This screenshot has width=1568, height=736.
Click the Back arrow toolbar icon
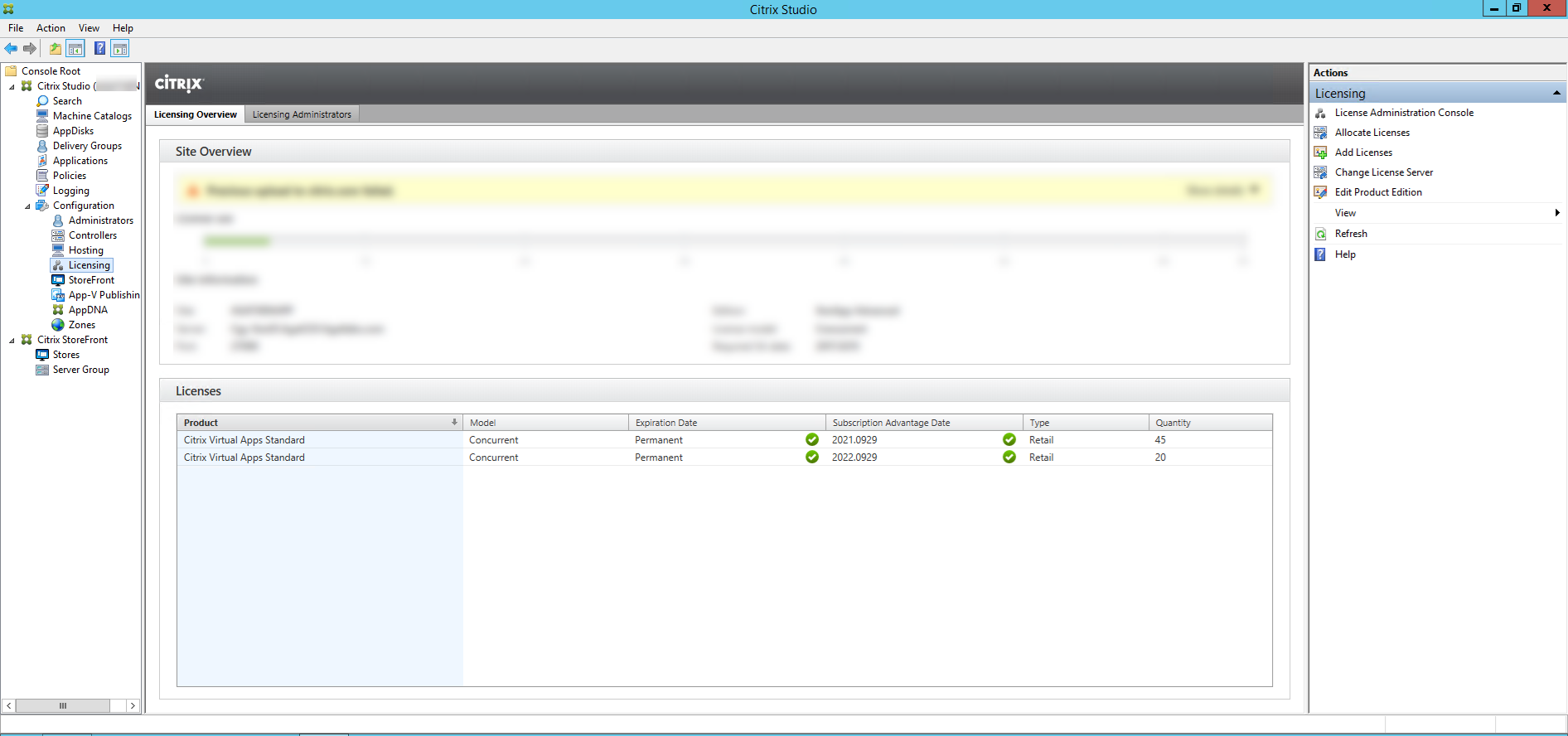11,49
